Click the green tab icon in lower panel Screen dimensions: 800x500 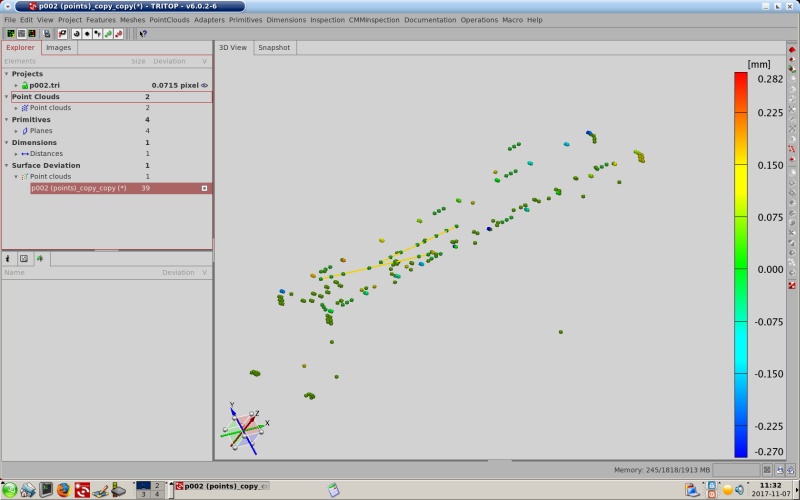(40, 258)
